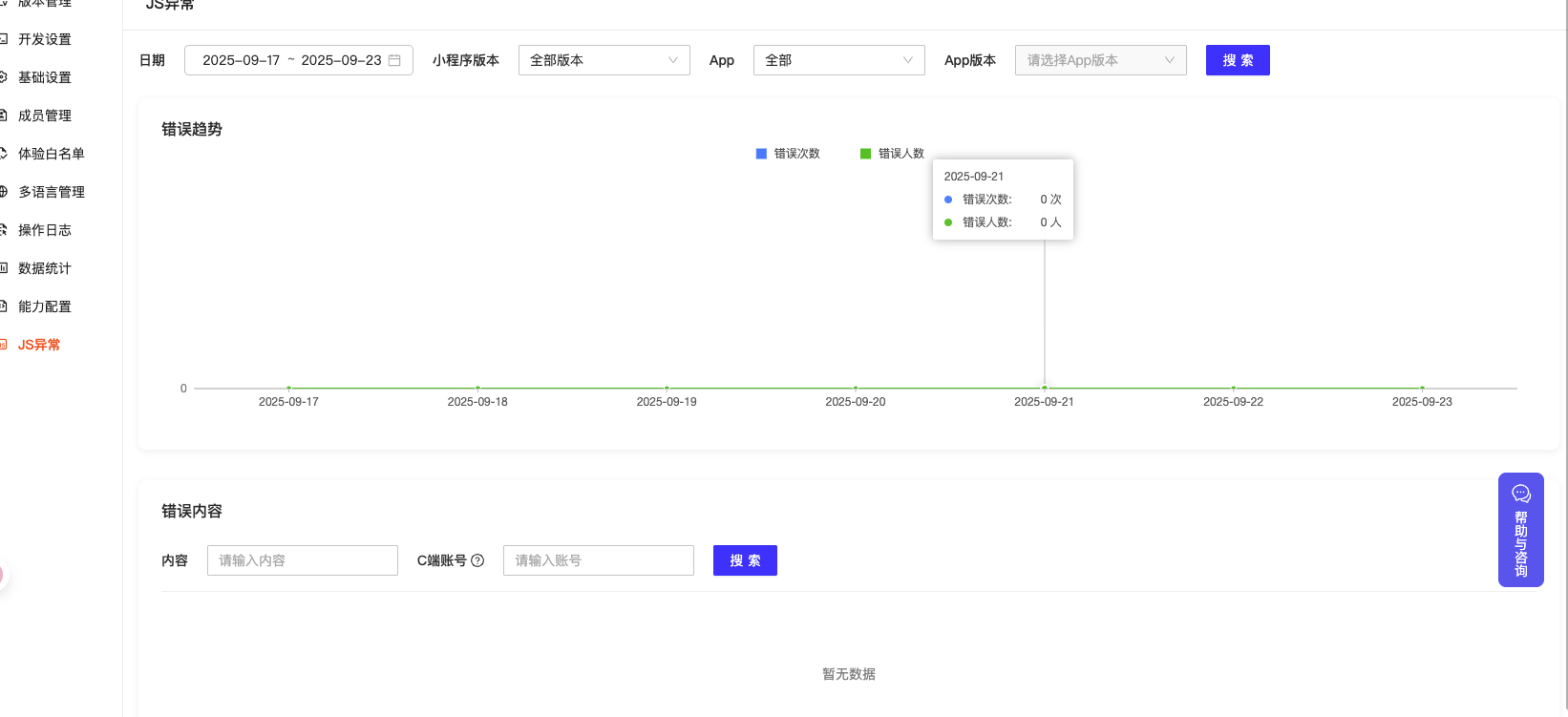Click the top 搜索 button beside App版本

1237,60
